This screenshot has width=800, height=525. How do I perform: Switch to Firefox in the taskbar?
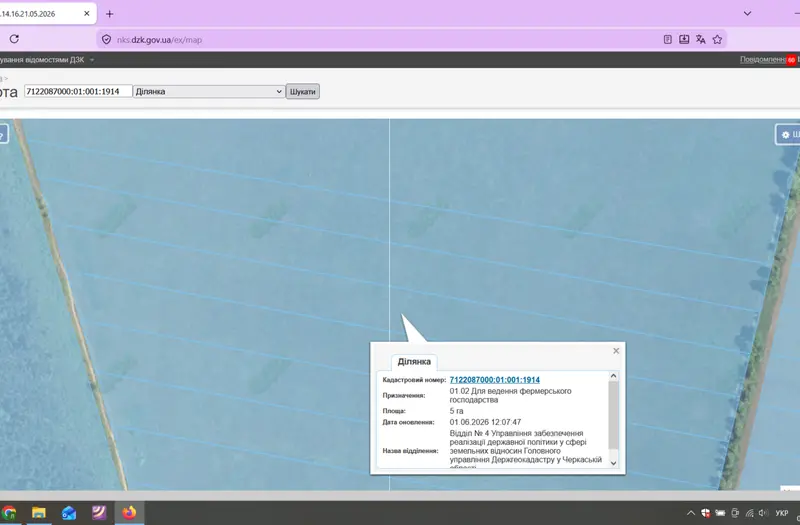129,513
